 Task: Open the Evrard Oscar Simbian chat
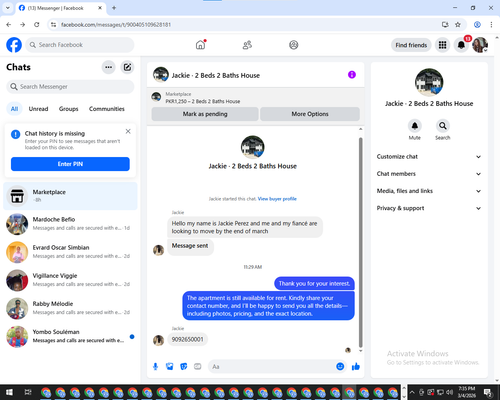(x=70, y=252)
